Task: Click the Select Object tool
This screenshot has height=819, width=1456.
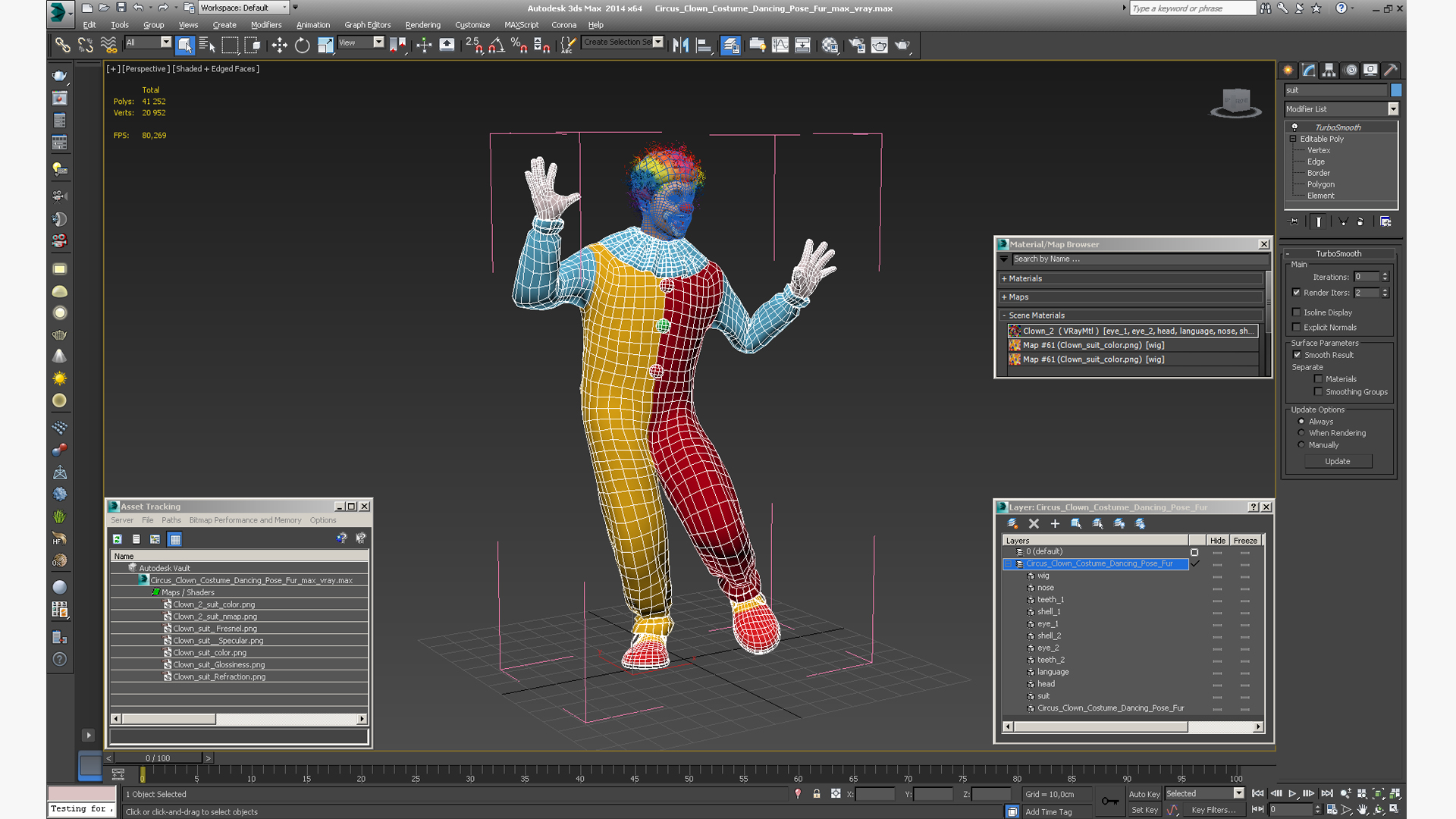Action: point(184,45)
